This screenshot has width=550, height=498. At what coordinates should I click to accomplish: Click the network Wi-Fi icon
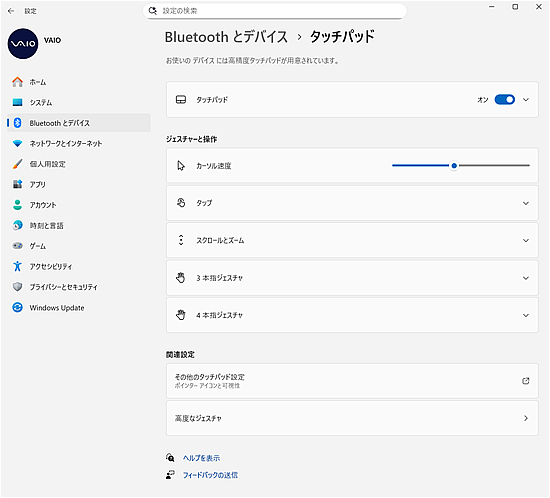coord(17,143)
